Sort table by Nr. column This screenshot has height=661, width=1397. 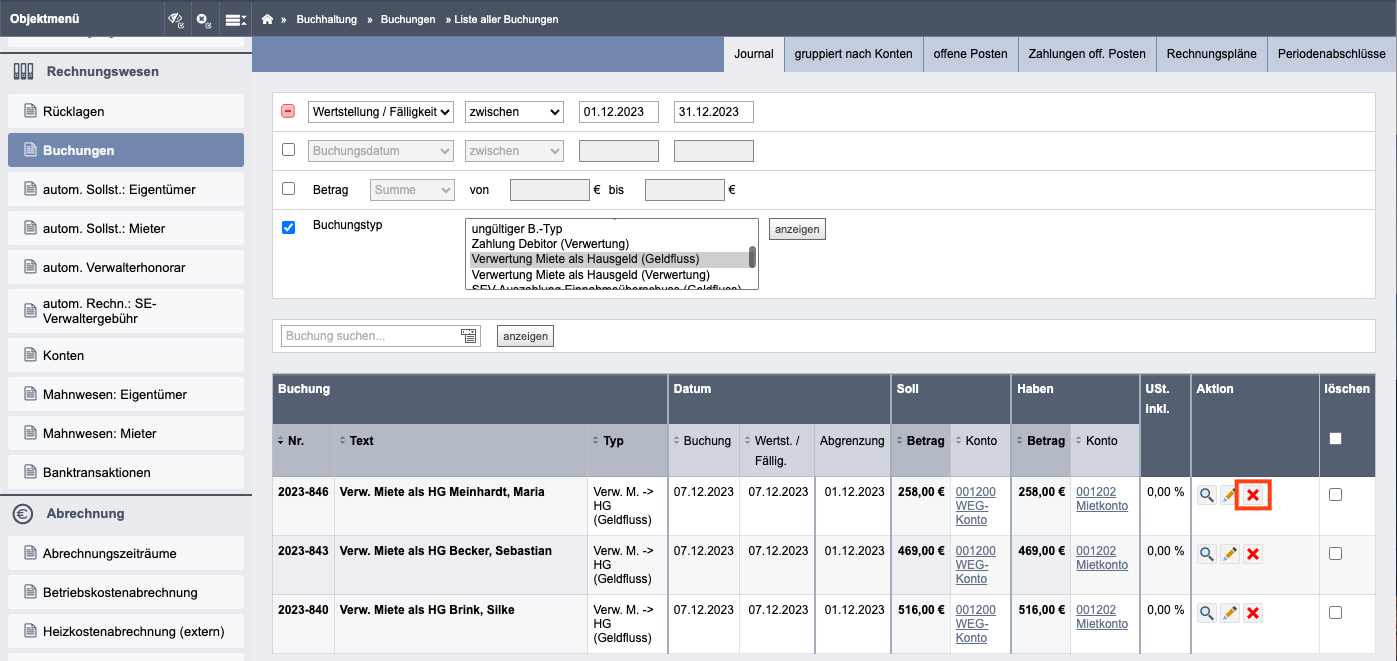click(291, 441)
